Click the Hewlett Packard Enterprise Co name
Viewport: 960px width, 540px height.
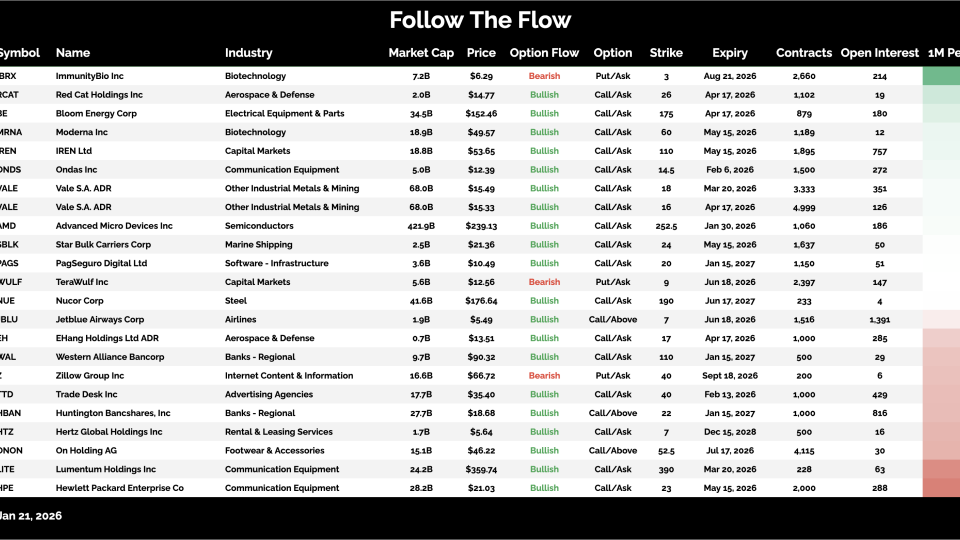[119, 488]
